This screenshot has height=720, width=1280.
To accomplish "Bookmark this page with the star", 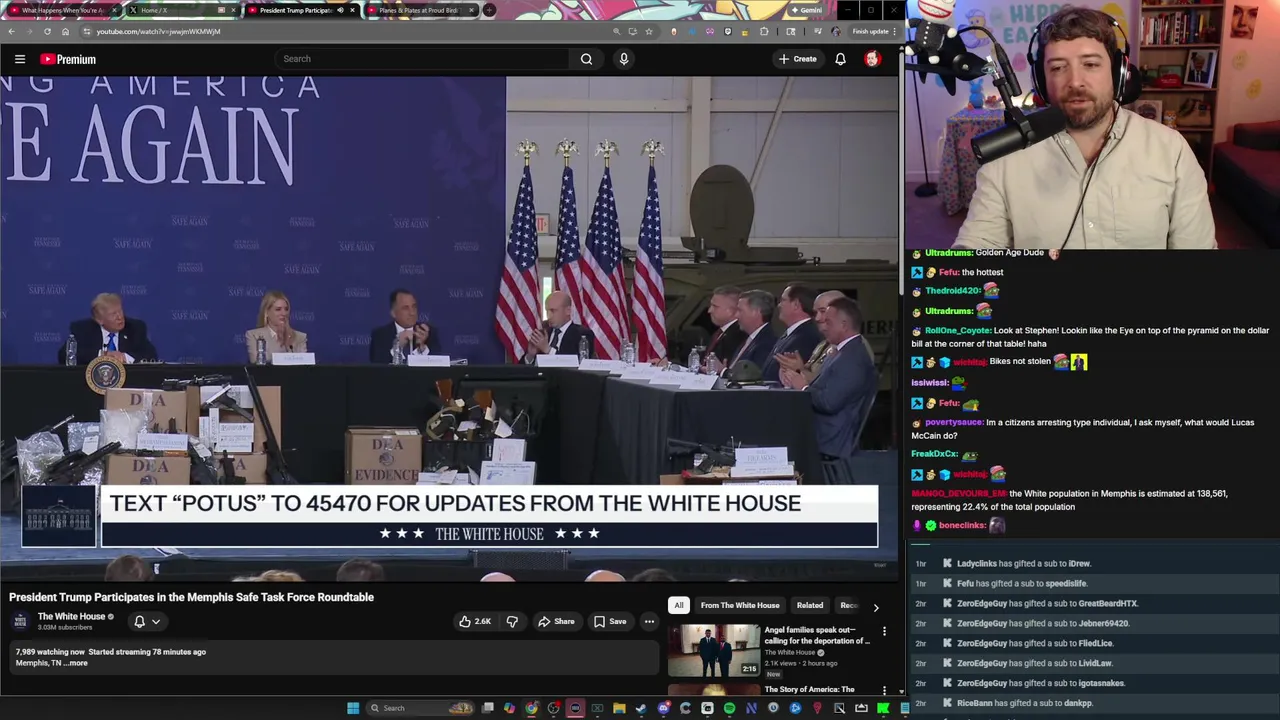I will (649, 31).
